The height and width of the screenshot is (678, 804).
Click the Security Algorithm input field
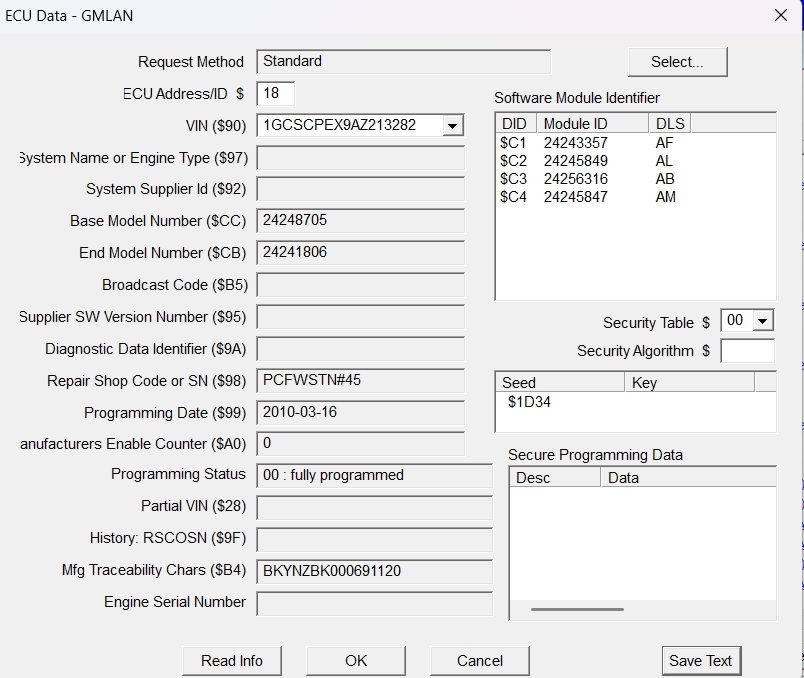click(747, 351)
